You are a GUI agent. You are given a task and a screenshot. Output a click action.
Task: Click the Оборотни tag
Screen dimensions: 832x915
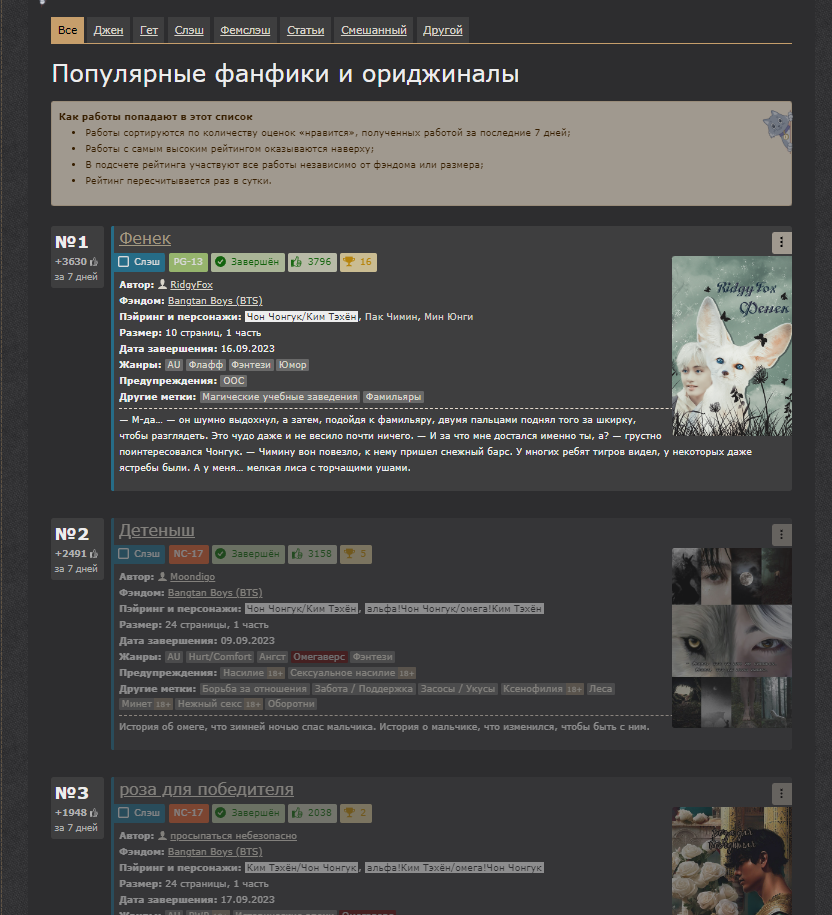[x=291, y=704]
